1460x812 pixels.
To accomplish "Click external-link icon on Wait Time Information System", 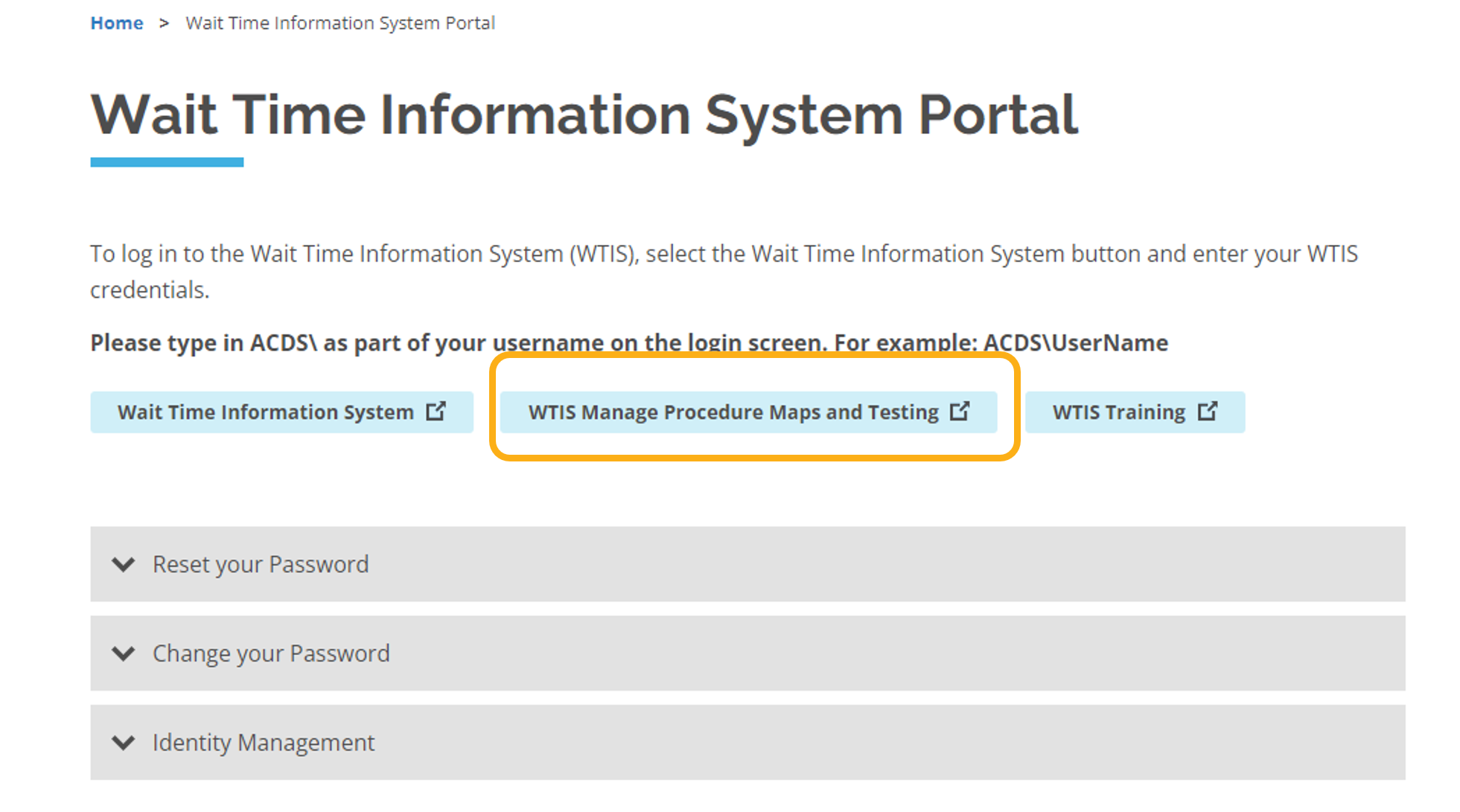I will (x=436, y=411).
